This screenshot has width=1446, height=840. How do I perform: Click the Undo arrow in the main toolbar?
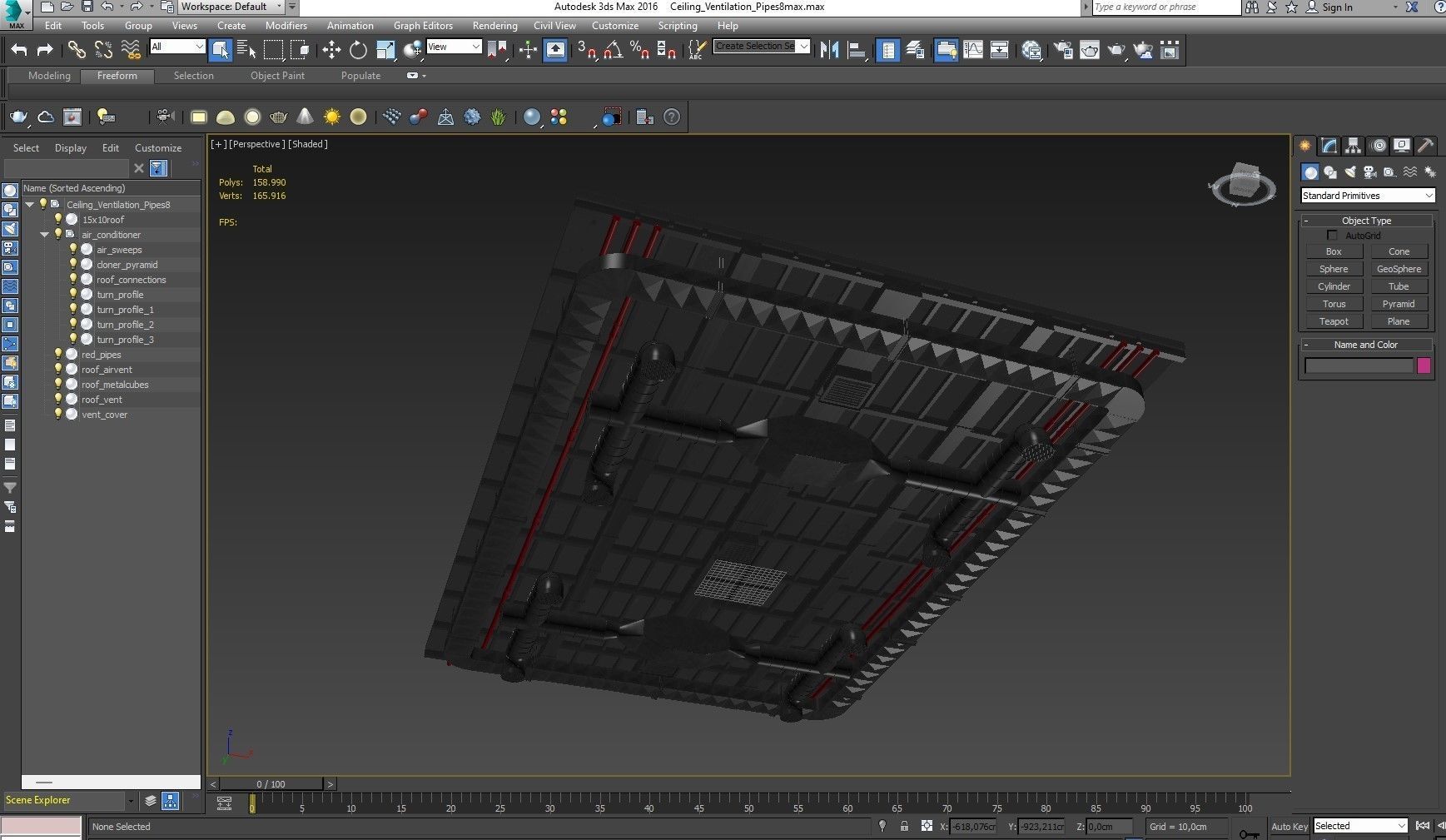(19, 50)
